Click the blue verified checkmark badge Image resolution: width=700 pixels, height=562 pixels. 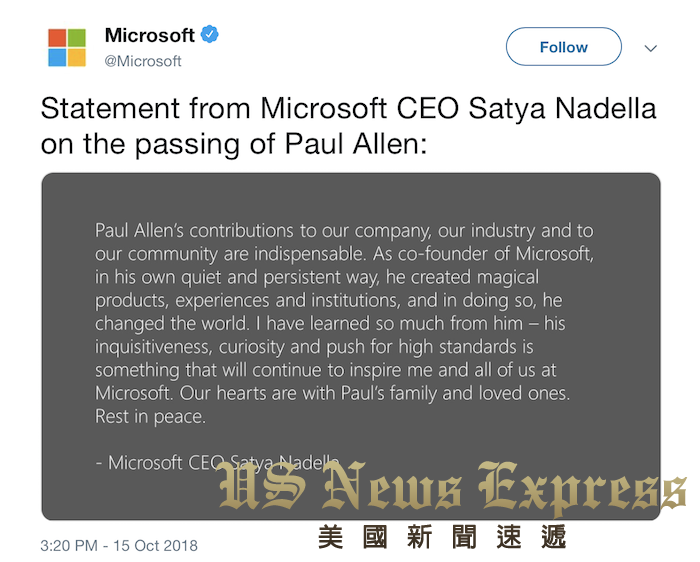pyautogui.click(x=210, y=34)
